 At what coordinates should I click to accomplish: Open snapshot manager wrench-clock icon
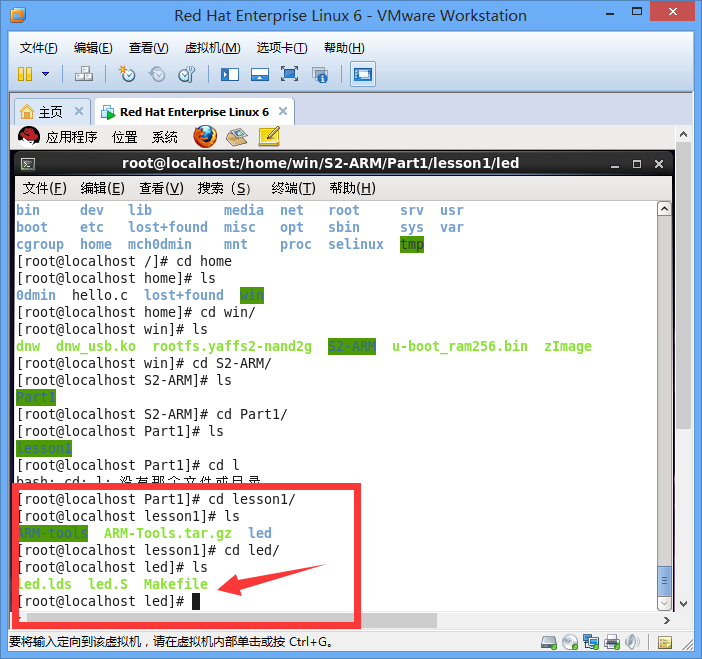(187, 74)
